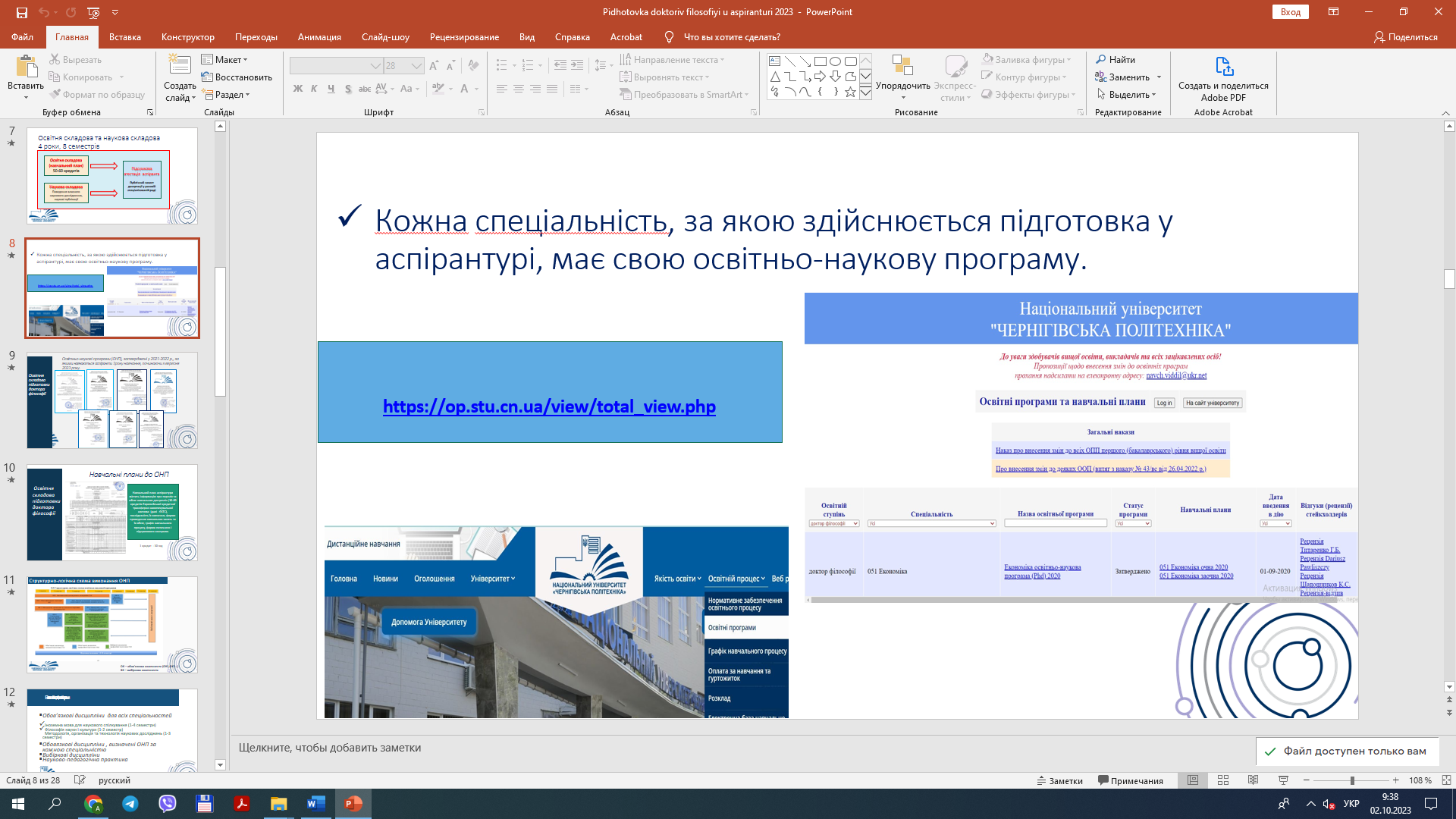Start slideshow from status bar icon

point(1283,780)
